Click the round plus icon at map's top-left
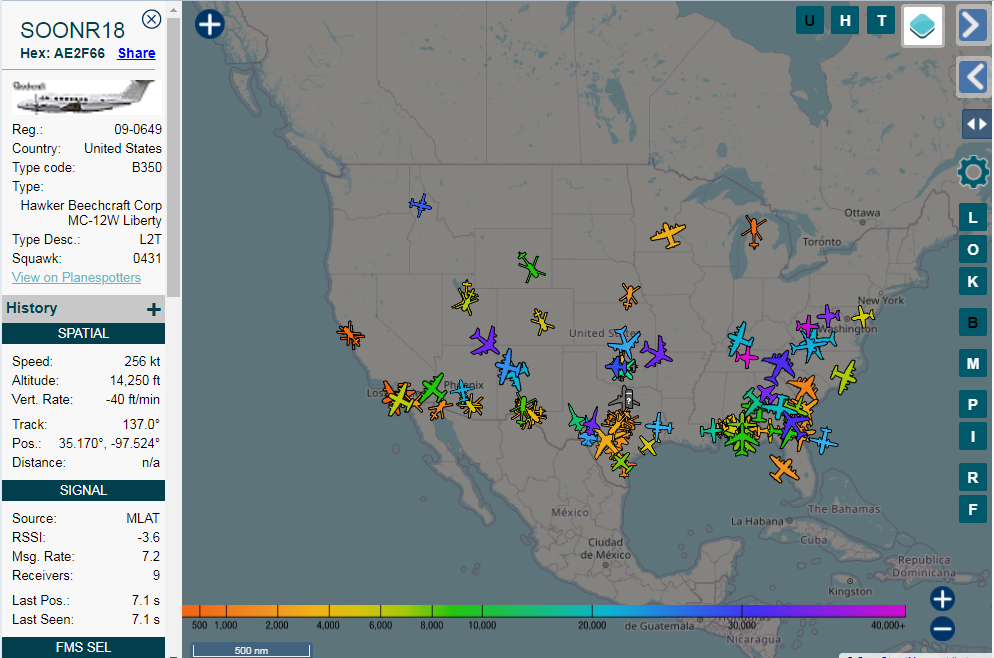Viewport: 994px width, 658px height. click(210, 25)
